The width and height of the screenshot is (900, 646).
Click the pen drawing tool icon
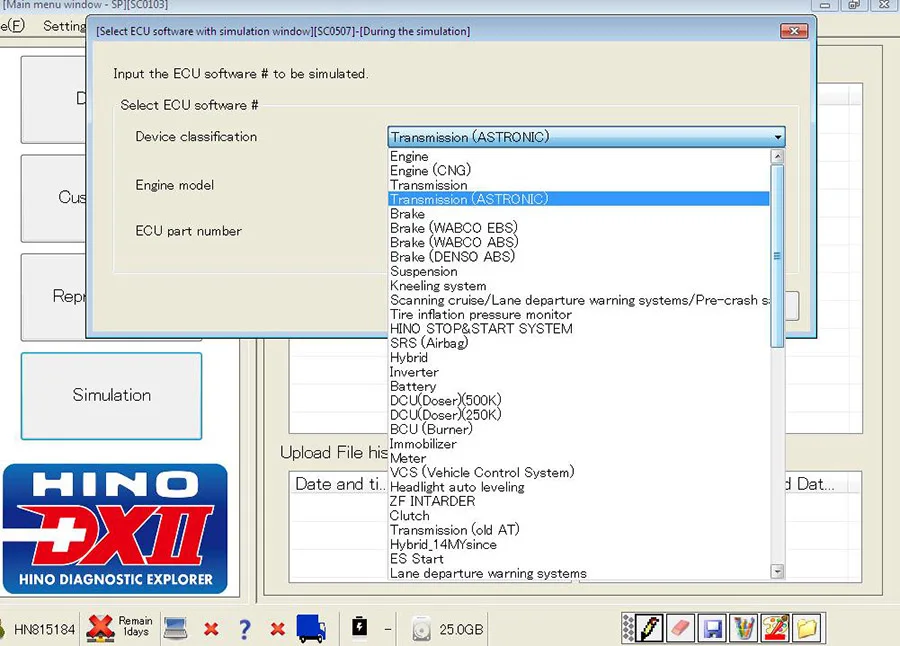coord(650,628)
